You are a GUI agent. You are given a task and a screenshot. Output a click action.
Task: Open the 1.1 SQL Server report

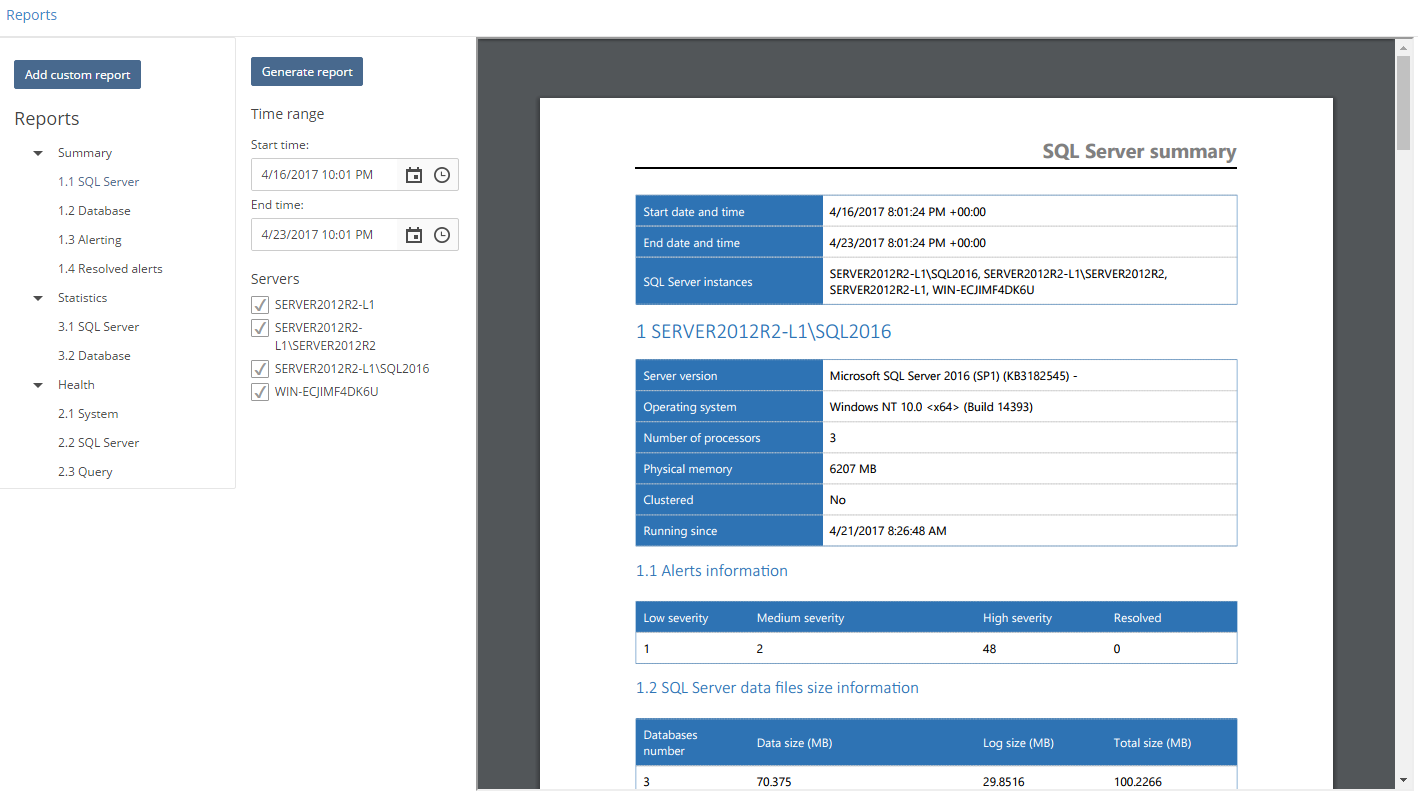[x=98, y=181]
